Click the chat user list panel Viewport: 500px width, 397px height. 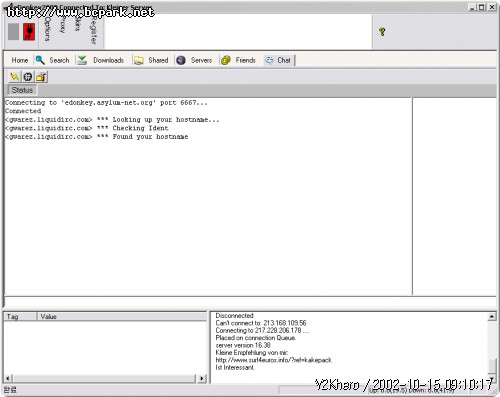pyautogui.click(x=454, y=196)
